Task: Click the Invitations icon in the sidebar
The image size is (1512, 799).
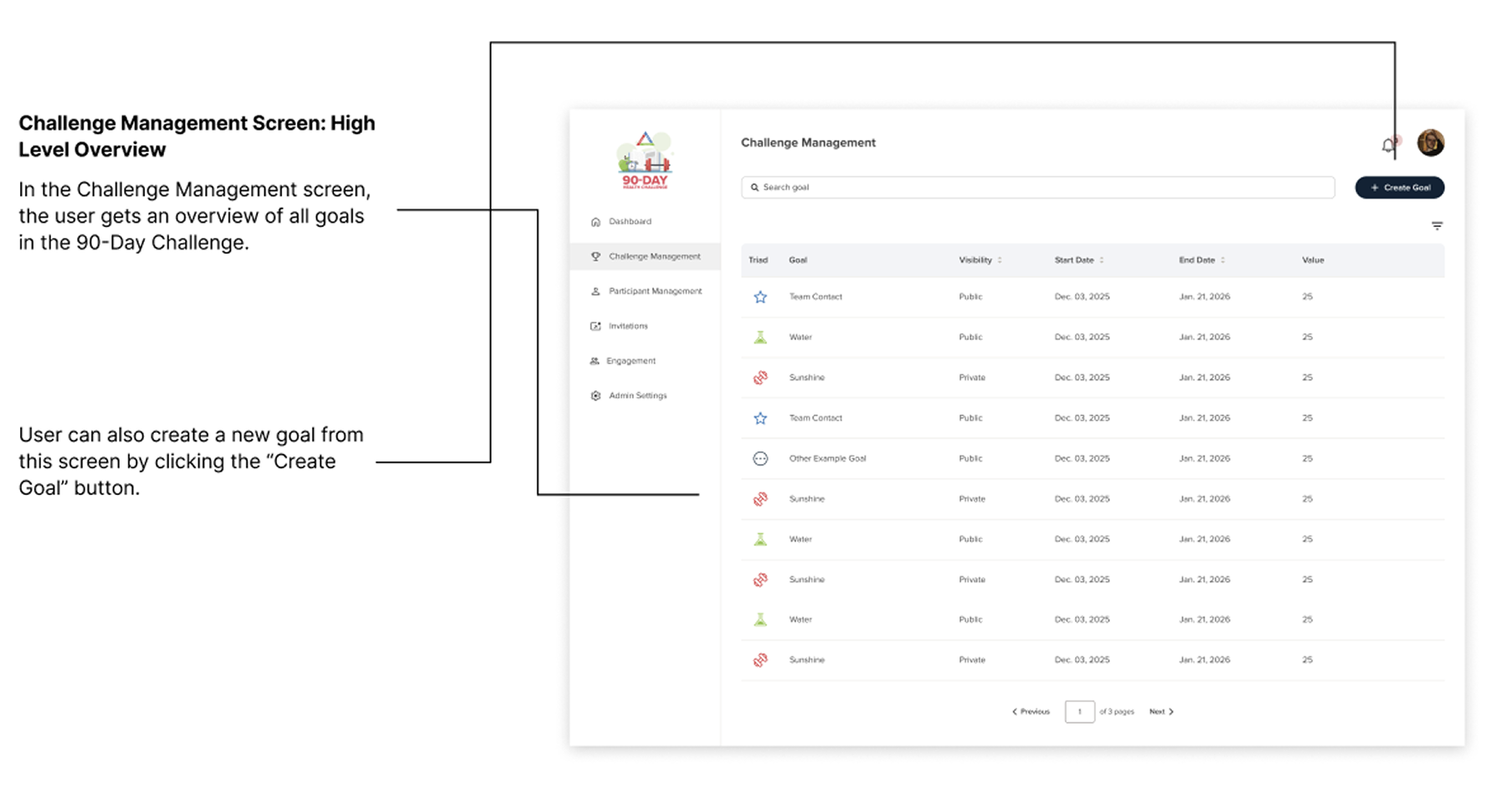Action: click(x=595, y=327)
